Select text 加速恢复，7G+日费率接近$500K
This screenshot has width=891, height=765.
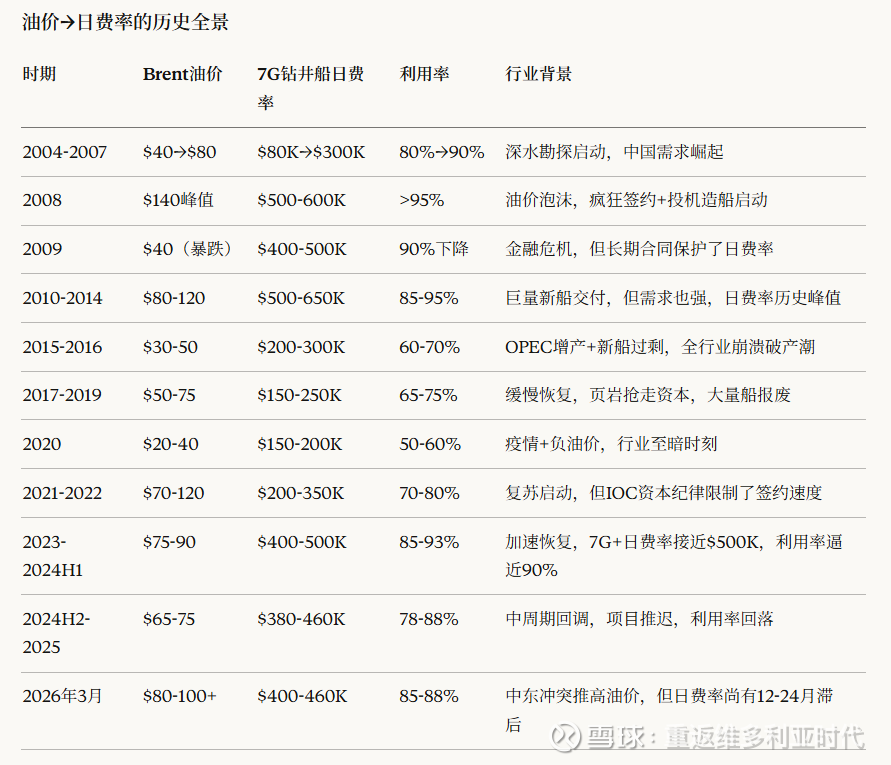click(x=632, y=542)
